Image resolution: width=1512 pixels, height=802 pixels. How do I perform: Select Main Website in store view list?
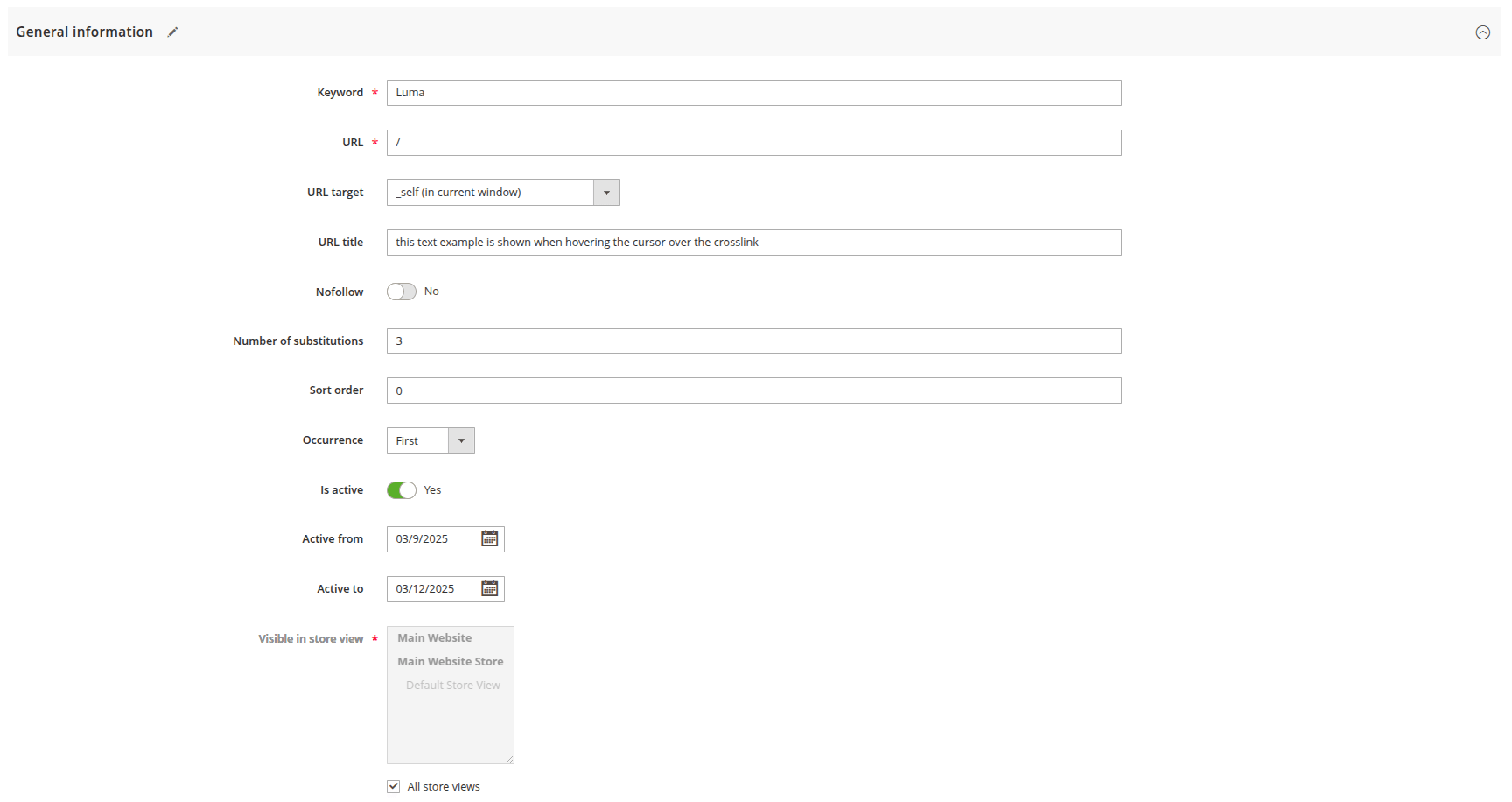(x=434, y=637)
